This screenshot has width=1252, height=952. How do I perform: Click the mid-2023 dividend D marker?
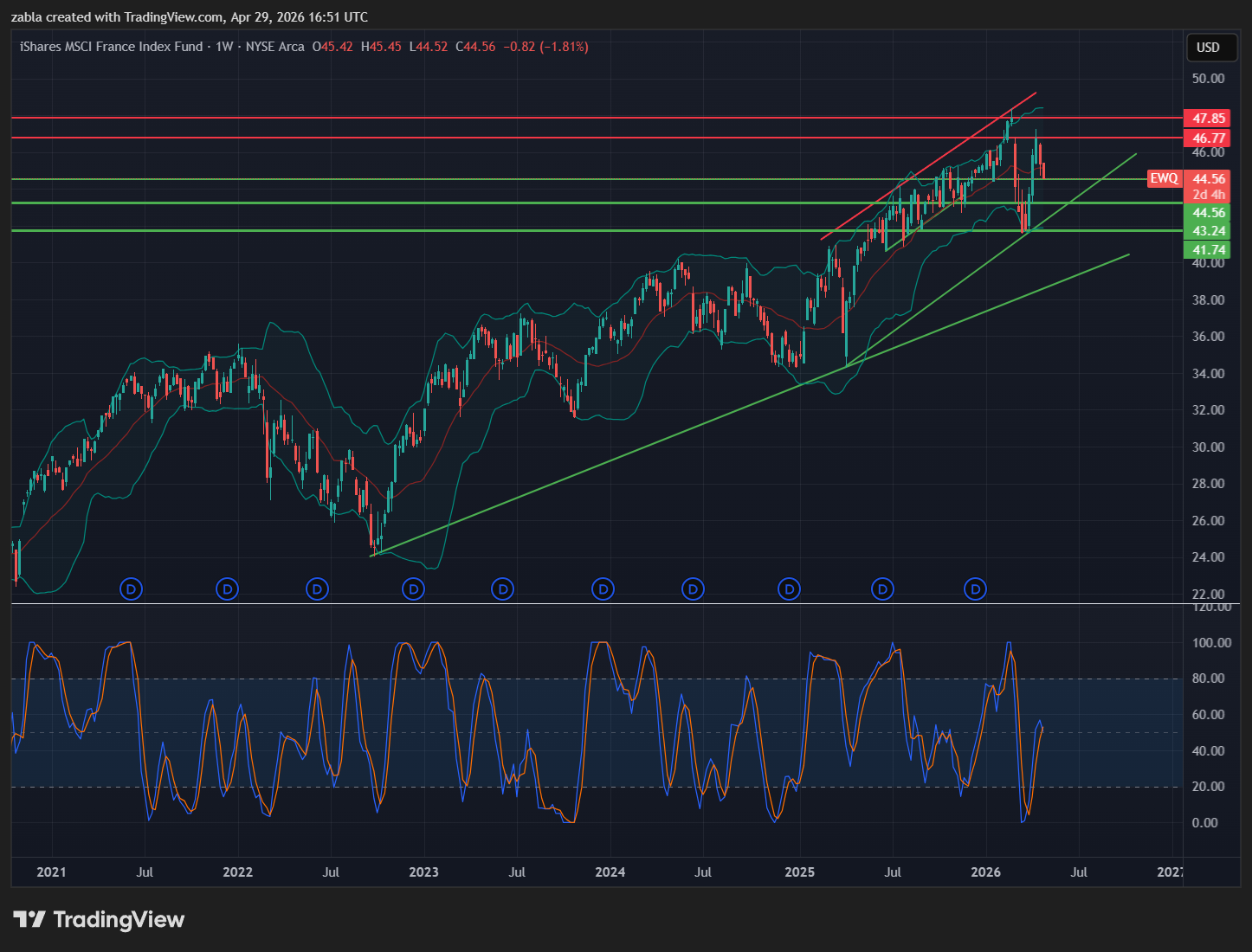pyautogui.click(x=502, y=589)
